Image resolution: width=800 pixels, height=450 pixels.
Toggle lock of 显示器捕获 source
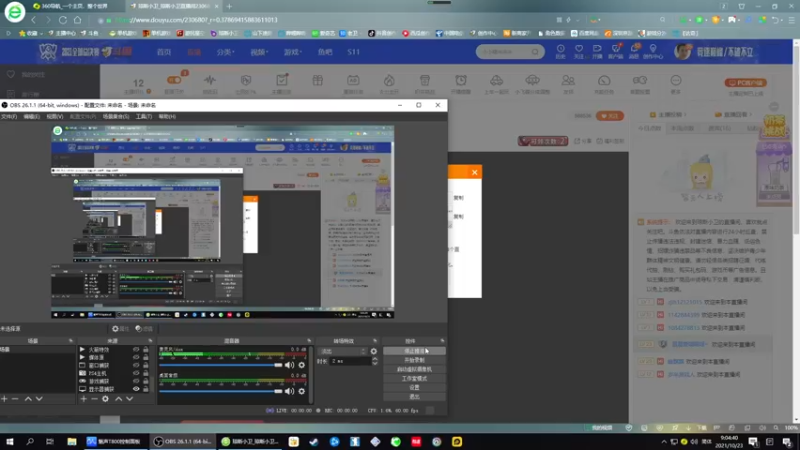(x=145, y=389)
